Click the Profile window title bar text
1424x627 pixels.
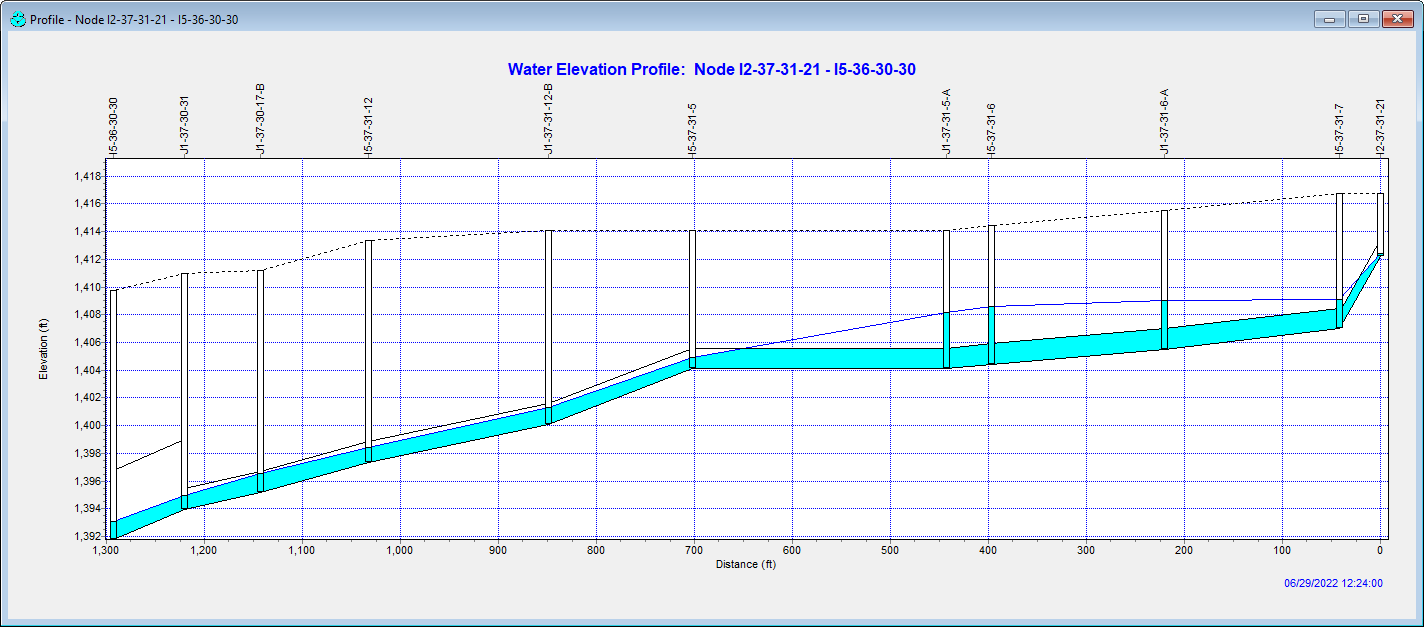(134, 19)
